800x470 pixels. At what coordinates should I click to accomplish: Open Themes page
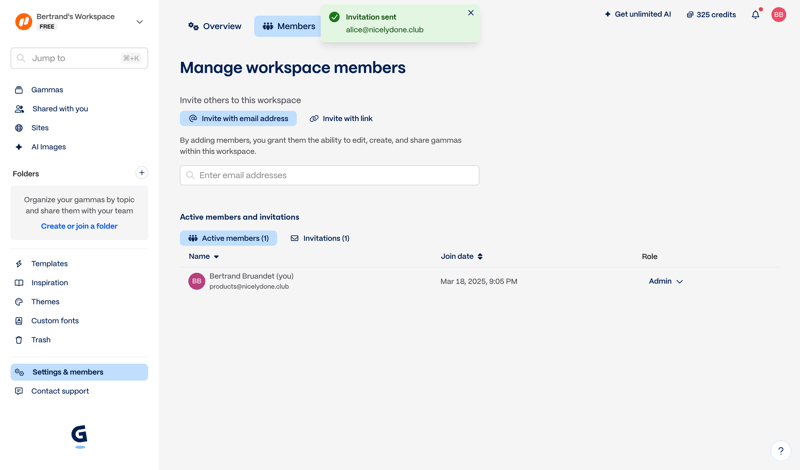45,302
